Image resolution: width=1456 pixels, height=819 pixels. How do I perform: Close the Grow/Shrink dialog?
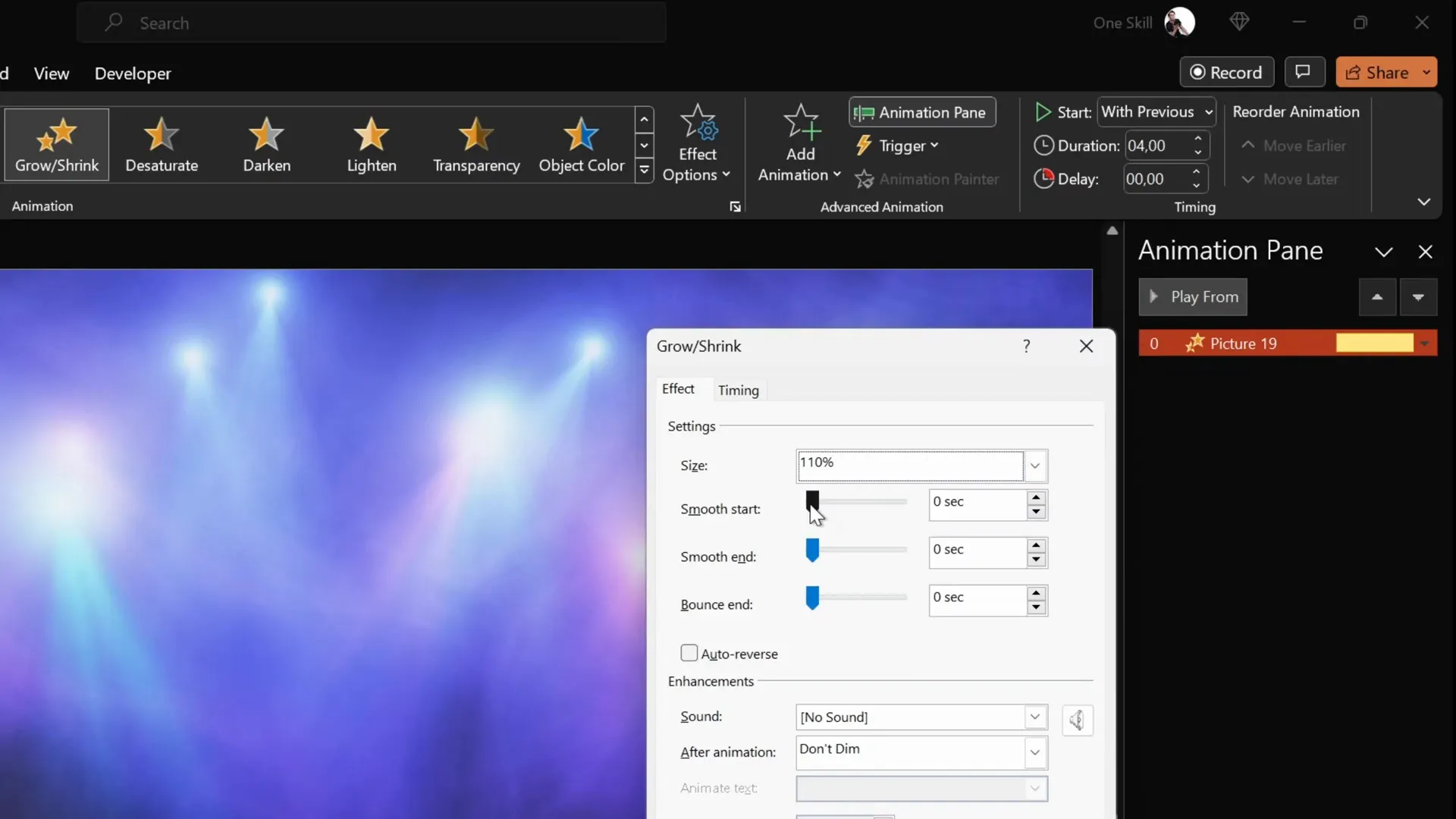(x=1087, y=346)
